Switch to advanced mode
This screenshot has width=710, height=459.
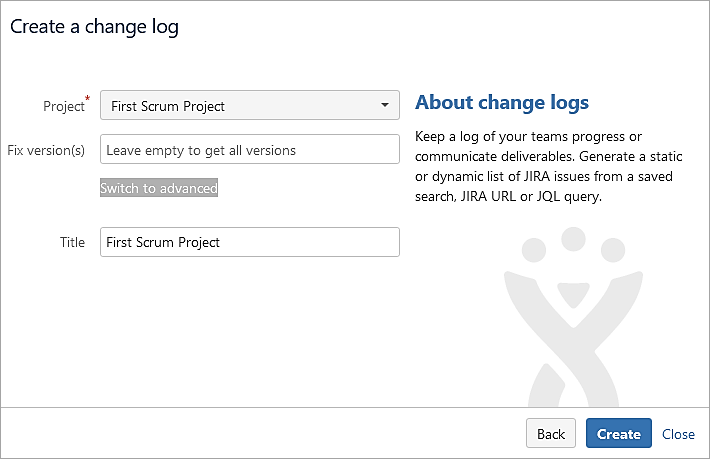pyautogui.click(x=159, y=188)
